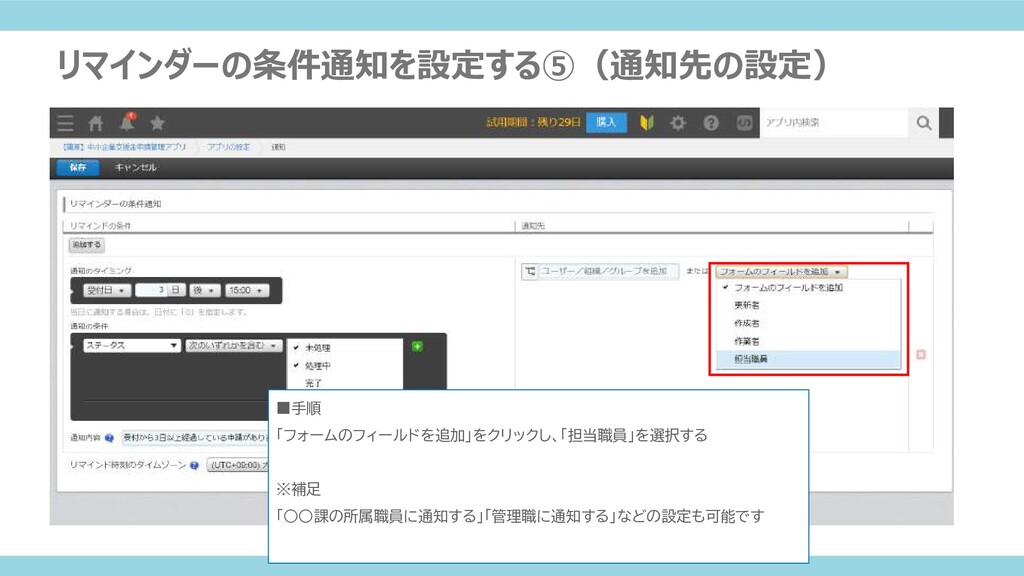
Task: Click the 追加する button
Action: 87,245
